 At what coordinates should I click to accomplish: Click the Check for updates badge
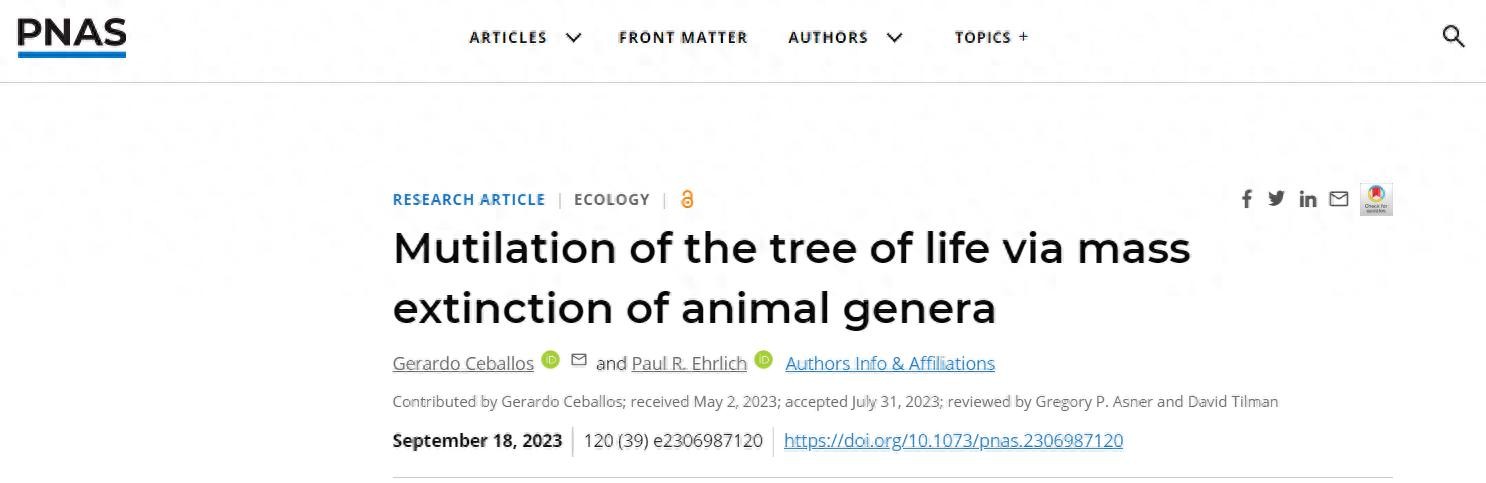(x=1376, y=199)
